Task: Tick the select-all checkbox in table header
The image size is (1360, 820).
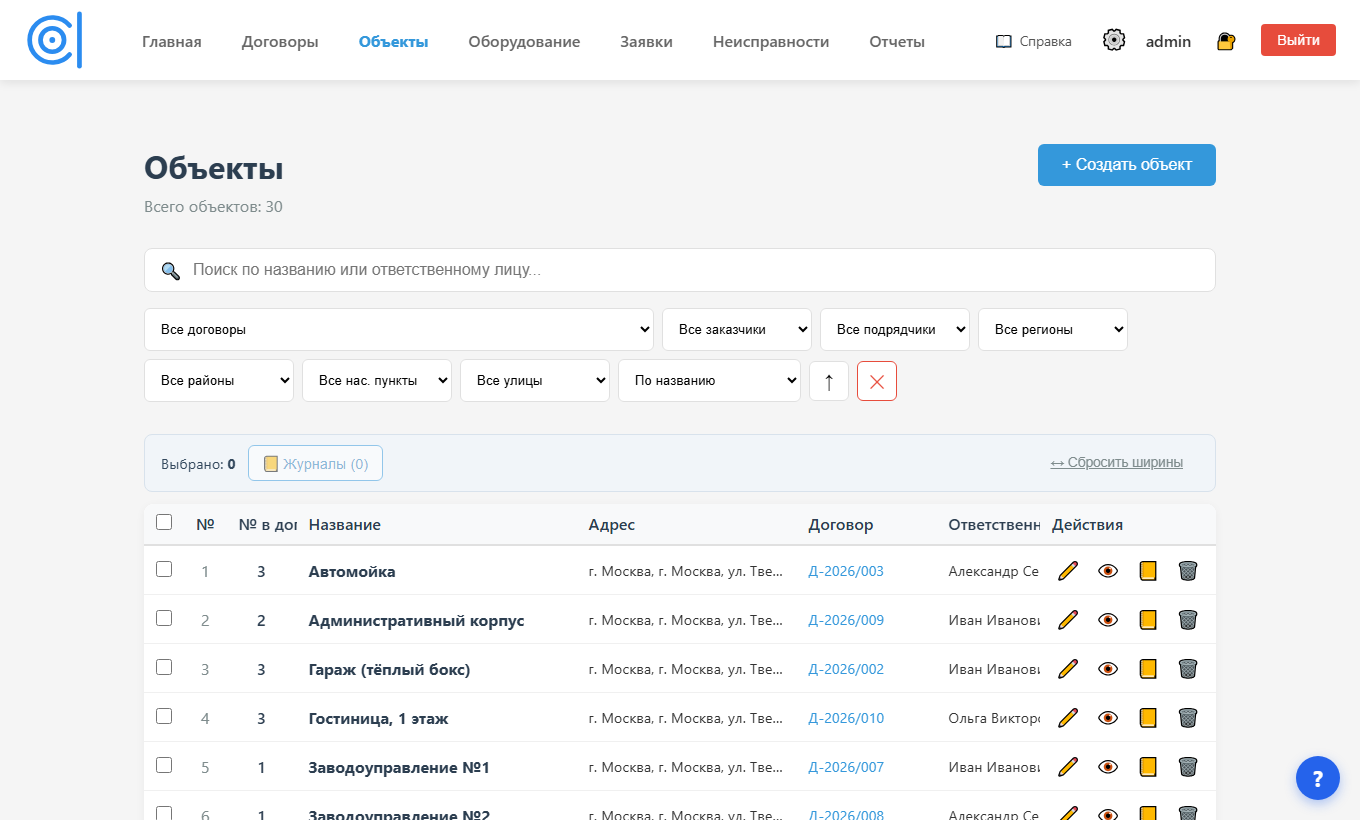Action: coord(164,522)
